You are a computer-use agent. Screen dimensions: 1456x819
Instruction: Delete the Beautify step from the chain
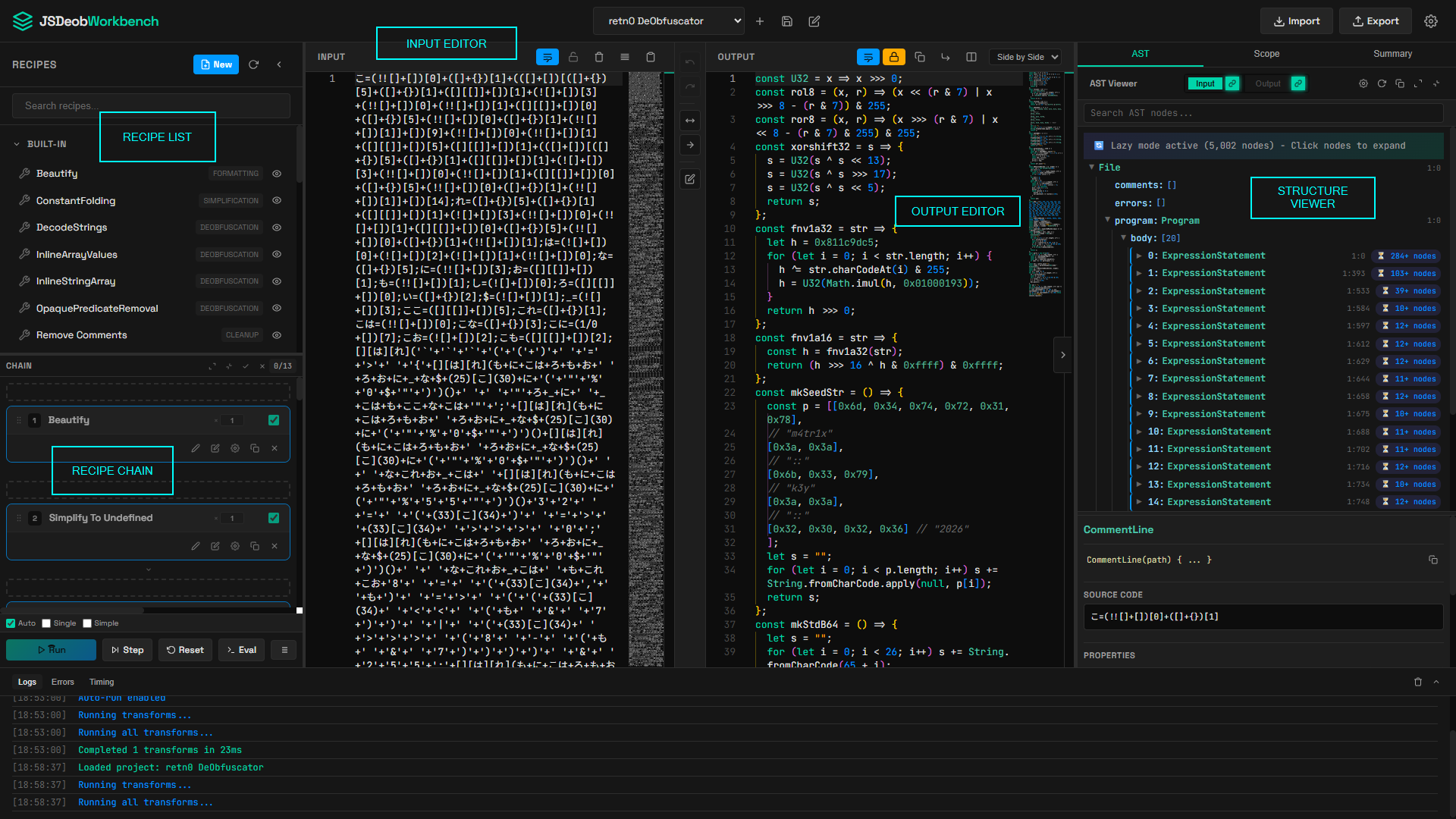(275, 448)
